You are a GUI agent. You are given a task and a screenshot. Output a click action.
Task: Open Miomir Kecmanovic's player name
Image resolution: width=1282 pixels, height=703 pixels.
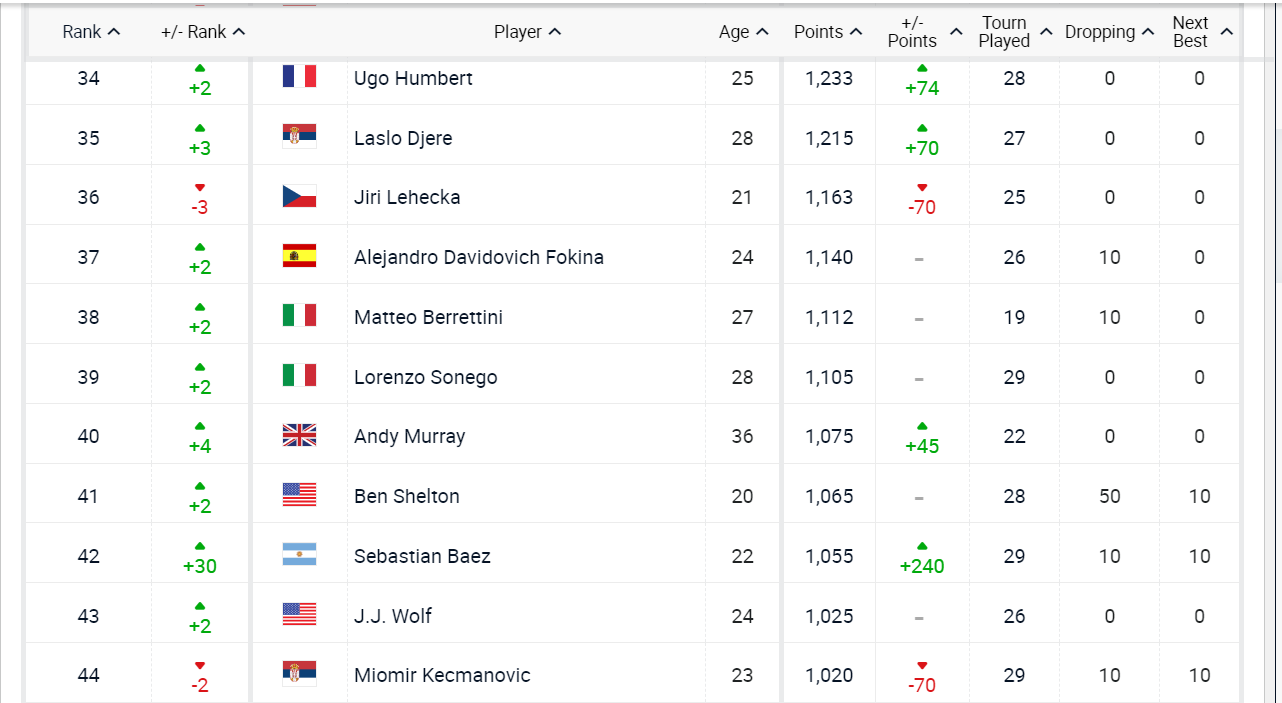pyautogui.click(x=442, y=675)
